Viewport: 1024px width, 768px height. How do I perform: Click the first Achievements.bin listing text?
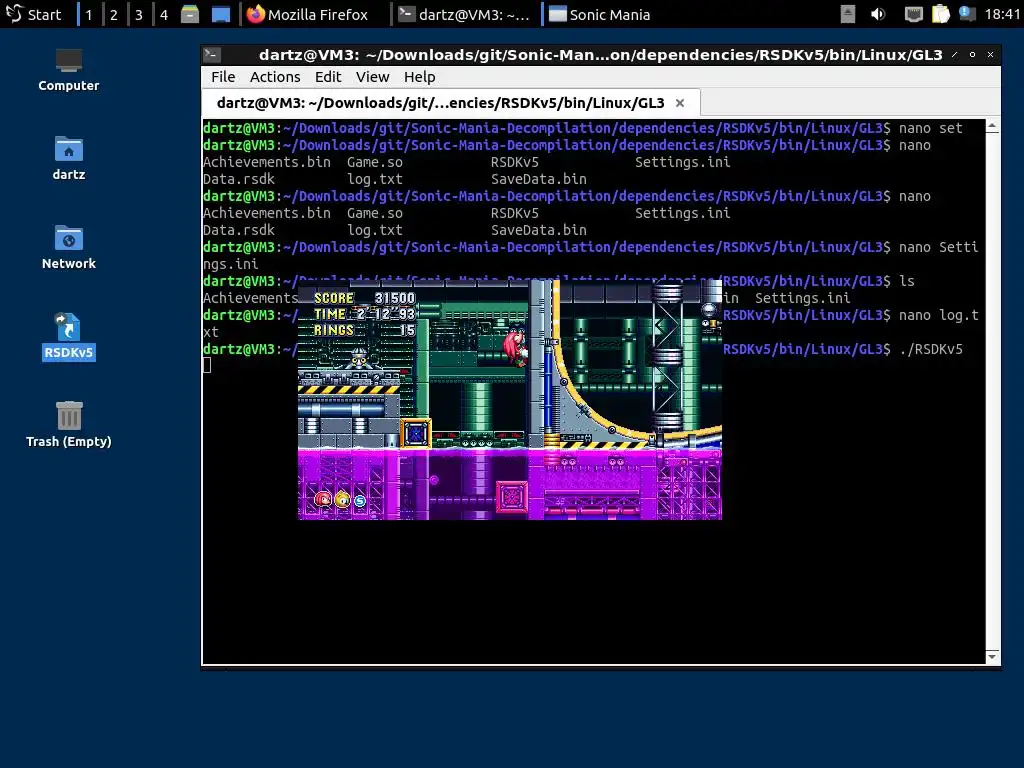(x=266, y=162)
